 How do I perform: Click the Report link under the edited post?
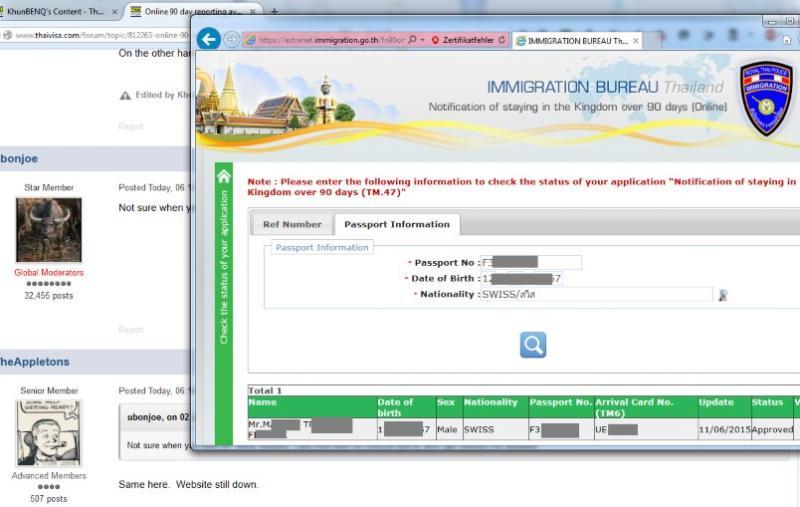point(131,126)
